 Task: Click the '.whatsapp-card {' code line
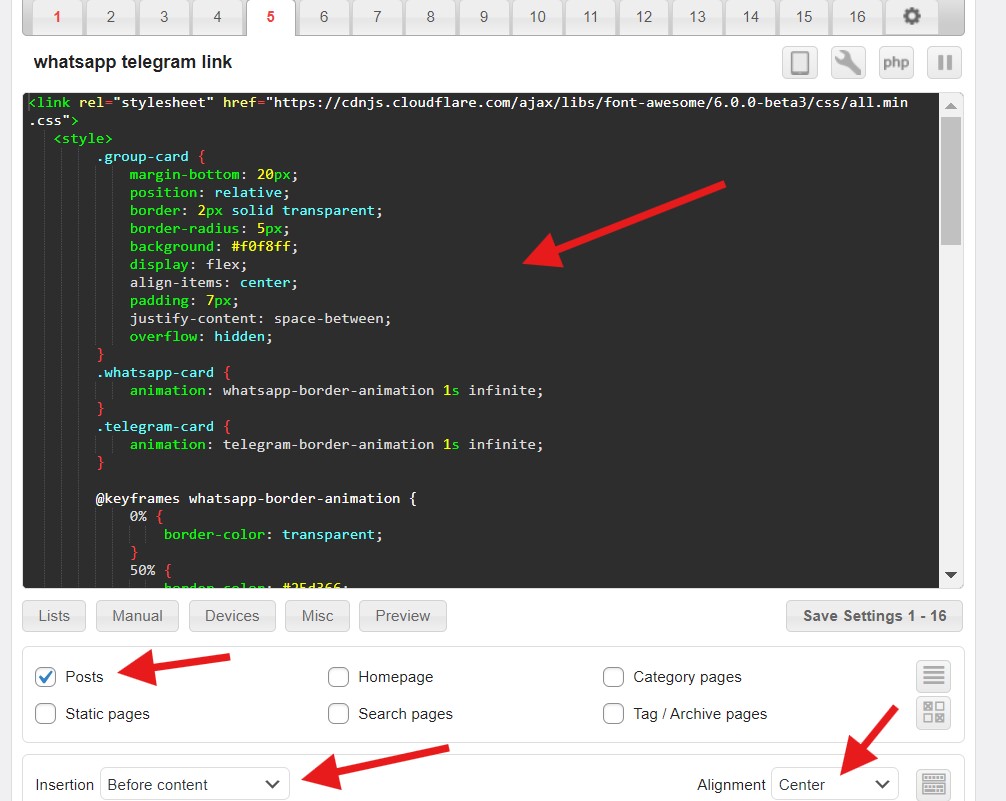pyautogui.click(x=164, y=372)
